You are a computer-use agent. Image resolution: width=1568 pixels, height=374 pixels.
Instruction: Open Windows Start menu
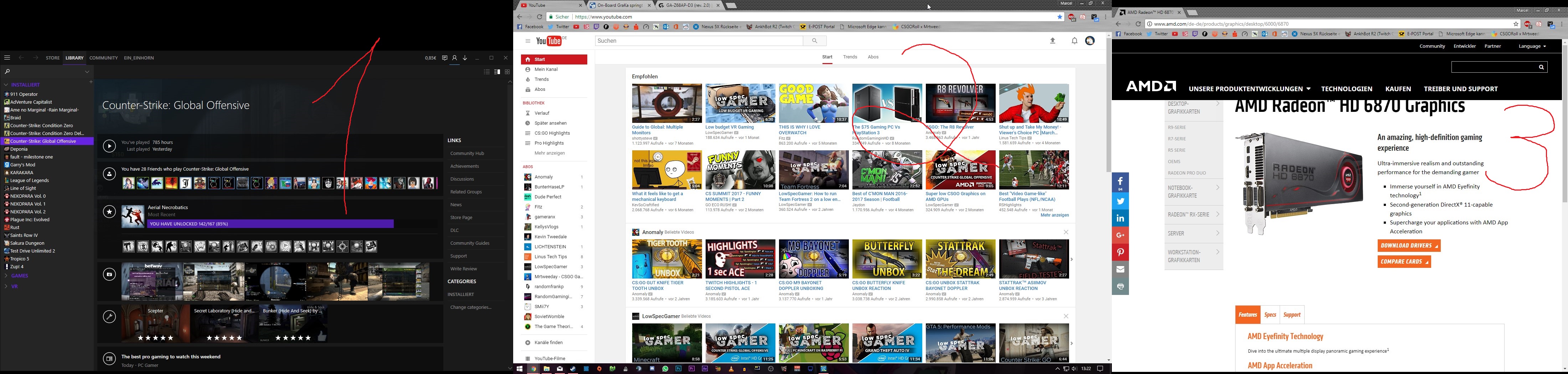click(x=520, y=369)
